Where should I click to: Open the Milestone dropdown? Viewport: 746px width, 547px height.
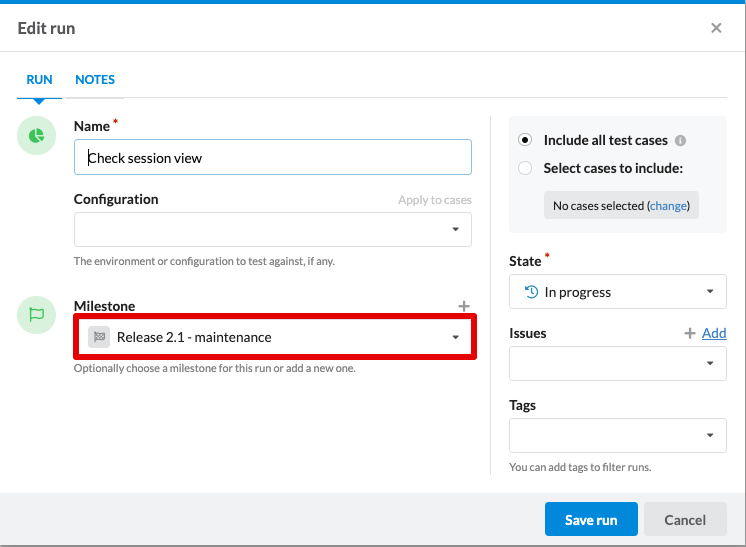pos(274,337)
